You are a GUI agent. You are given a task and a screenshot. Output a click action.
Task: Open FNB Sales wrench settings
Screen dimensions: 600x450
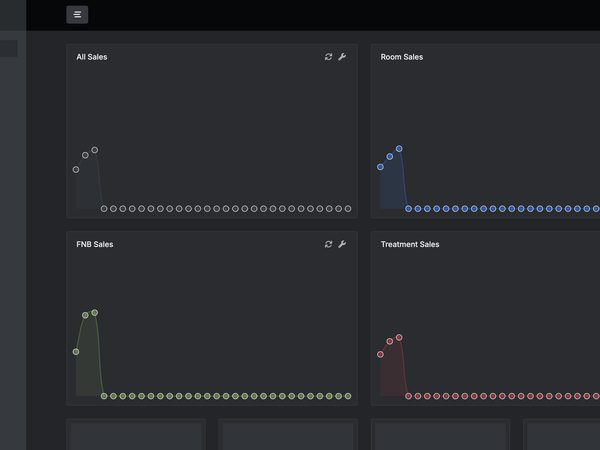(342, 244)
